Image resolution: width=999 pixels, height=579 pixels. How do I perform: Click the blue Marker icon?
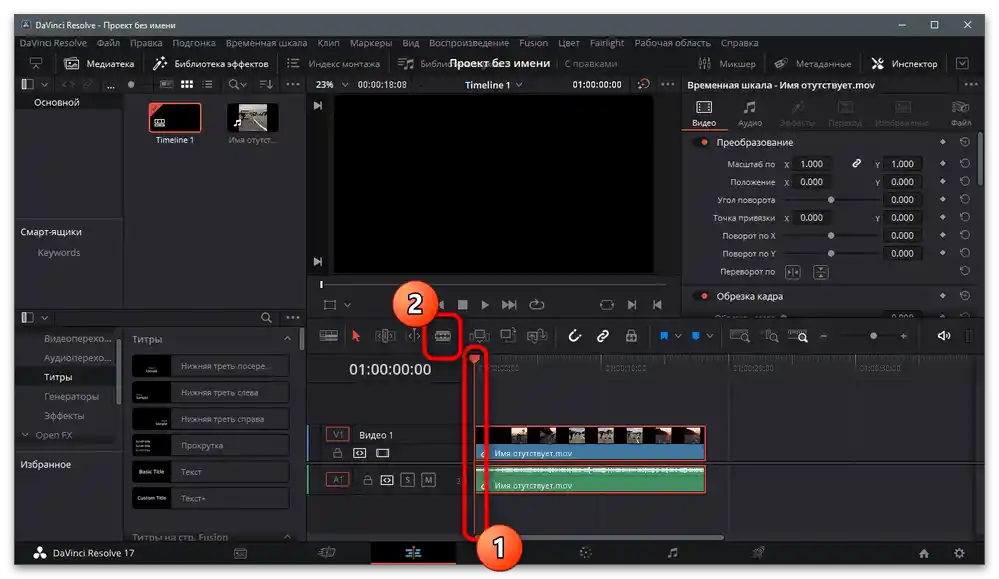(x=696, y=336)
